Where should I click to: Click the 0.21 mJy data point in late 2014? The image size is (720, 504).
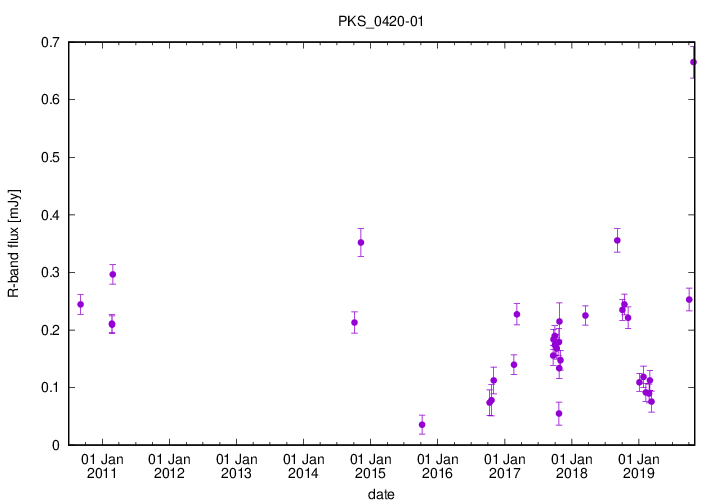click(354, 322)
